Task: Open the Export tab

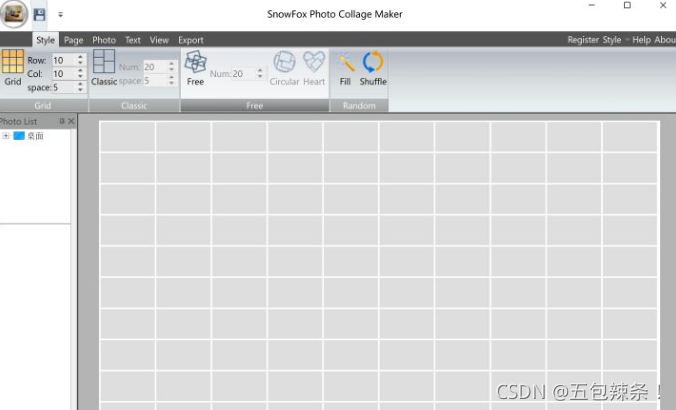Action: click(190, 40)
